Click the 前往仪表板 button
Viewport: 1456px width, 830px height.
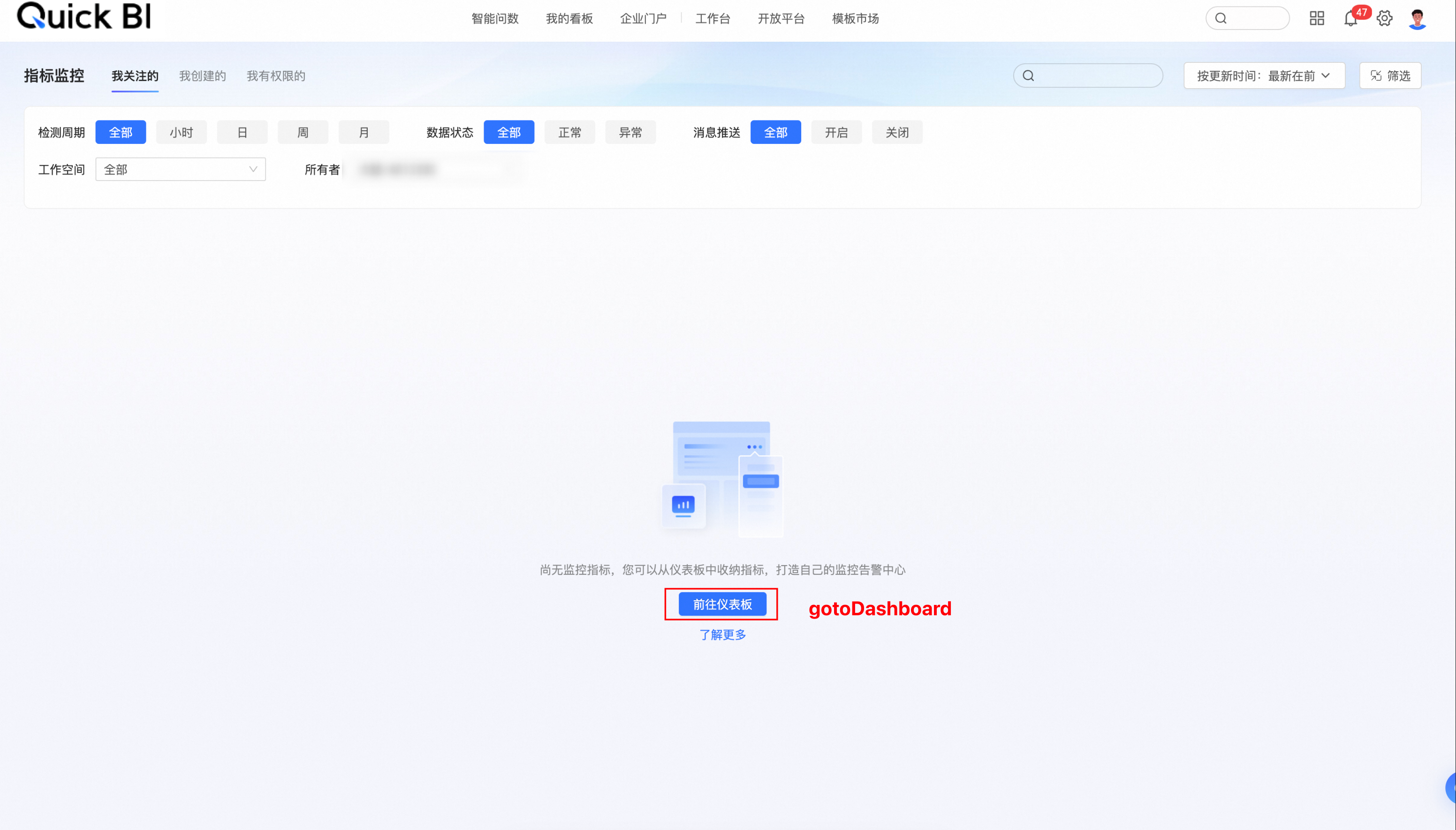(722, 604)
